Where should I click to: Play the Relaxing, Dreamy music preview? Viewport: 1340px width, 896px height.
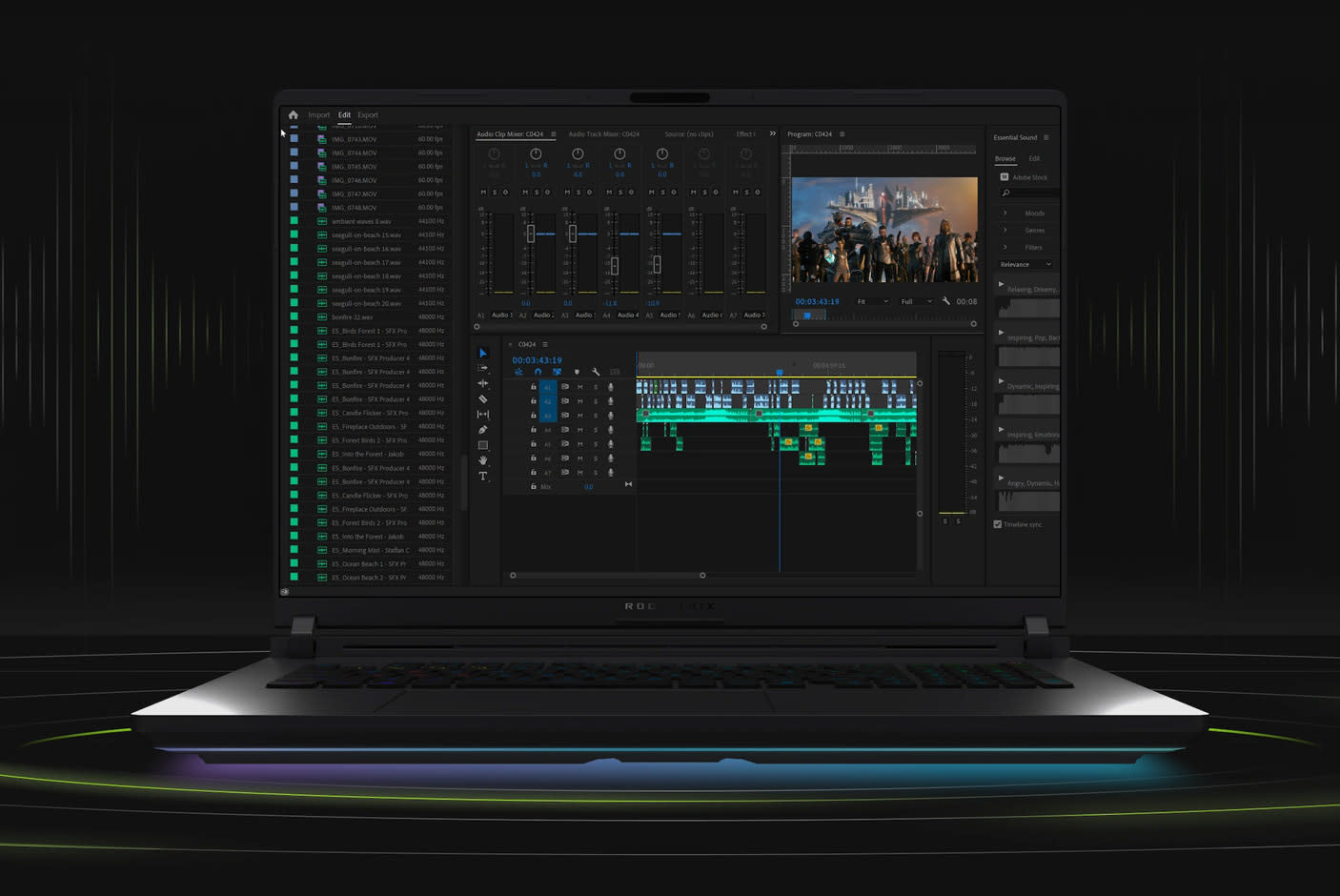point(1001,284)
